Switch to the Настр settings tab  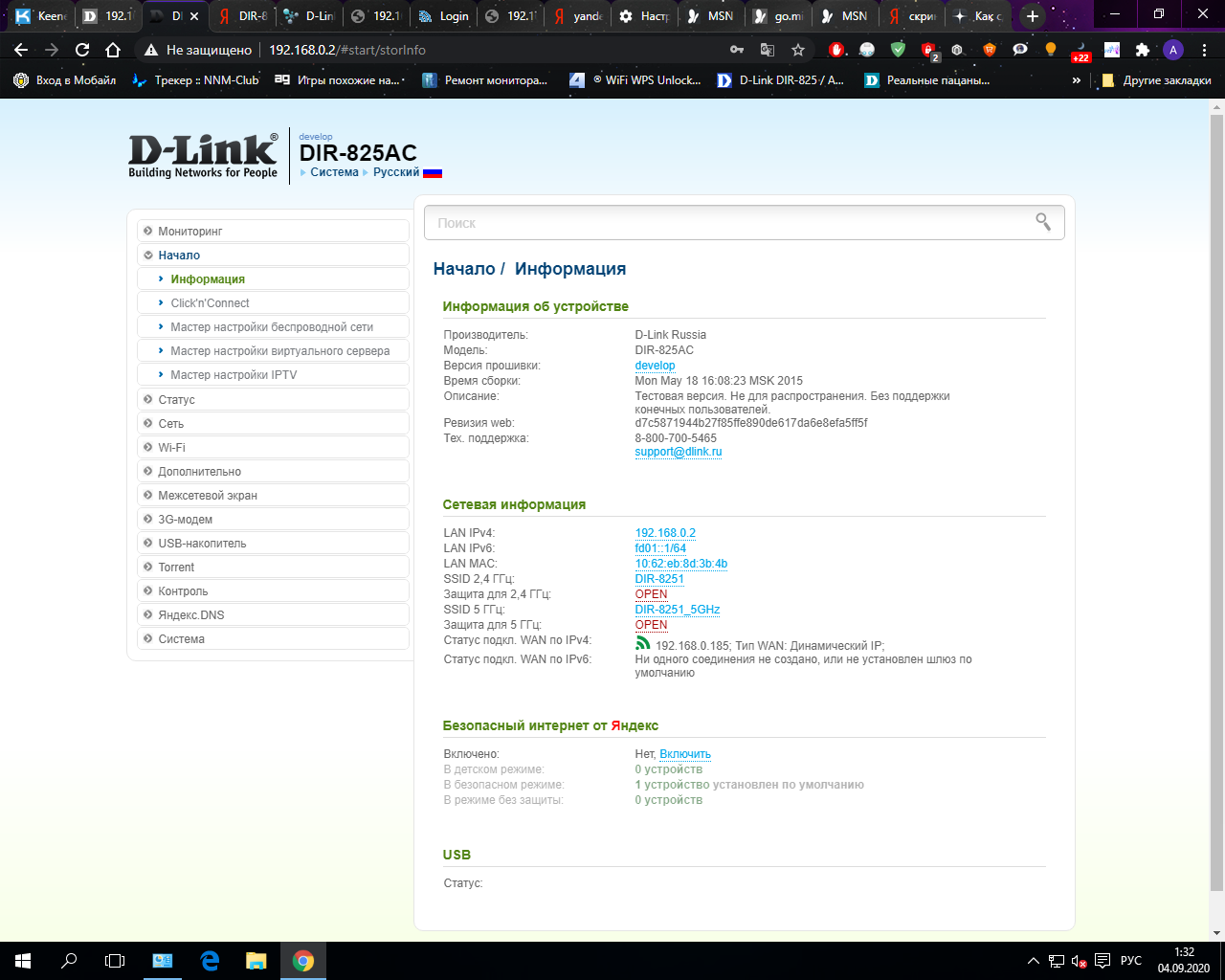pyautogui.click(x=645, y=16)
